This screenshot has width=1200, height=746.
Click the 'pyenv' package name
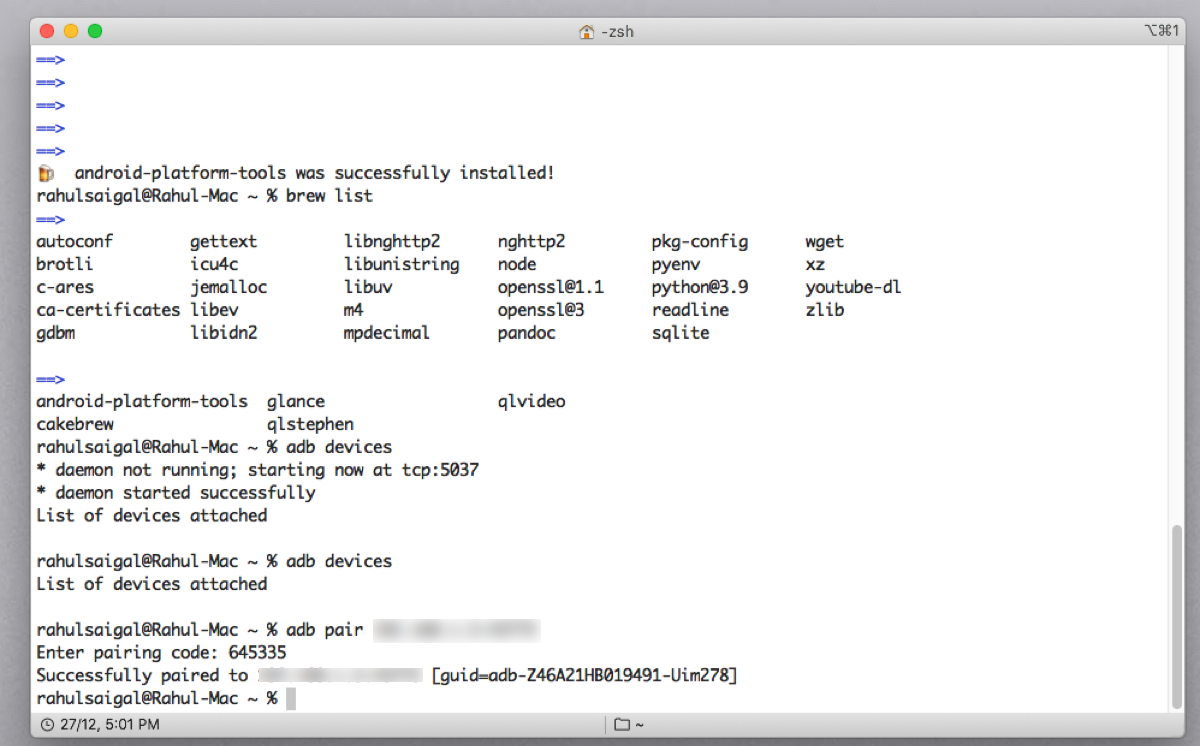[x=675, y=265]
